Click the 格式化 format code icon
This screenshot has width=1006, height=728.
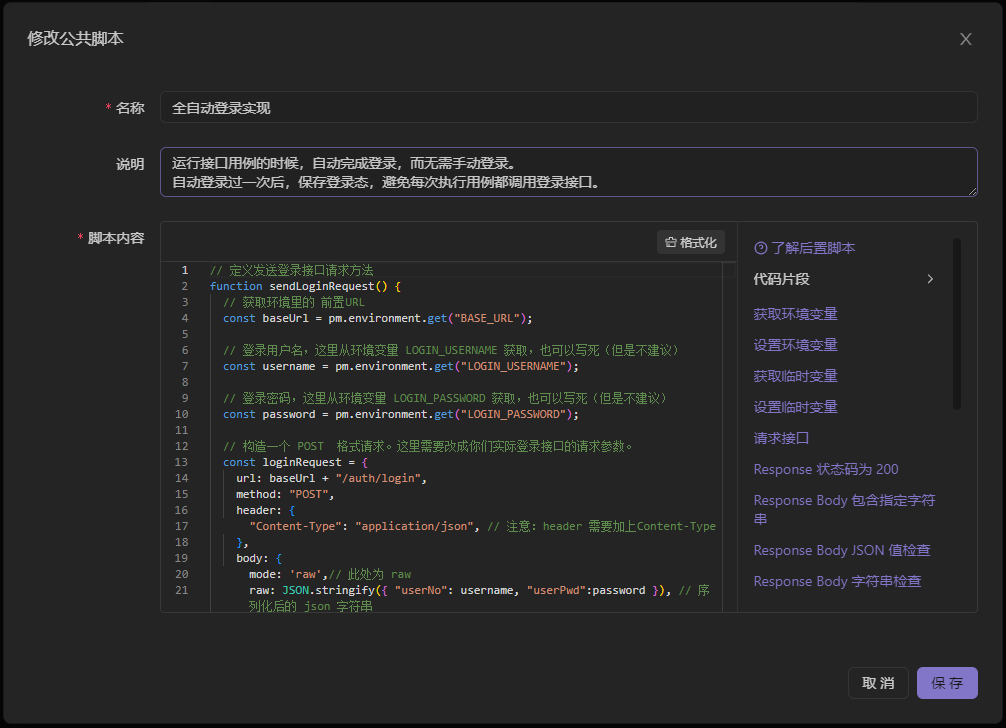(x=671, y=243)
